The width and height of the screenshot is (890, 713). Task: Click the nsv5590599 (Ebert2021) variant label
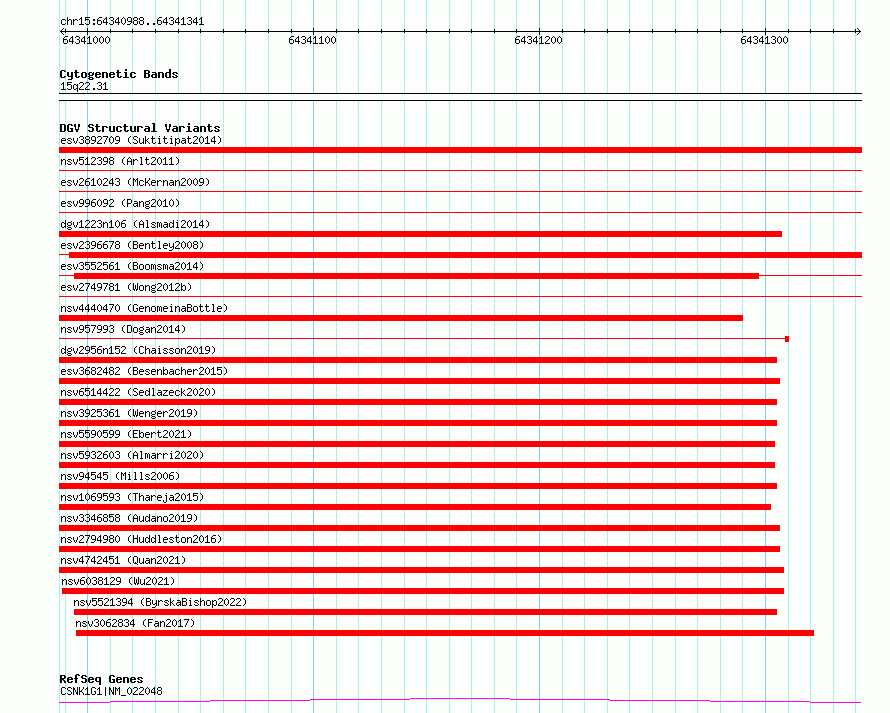[x=126, y=434]
